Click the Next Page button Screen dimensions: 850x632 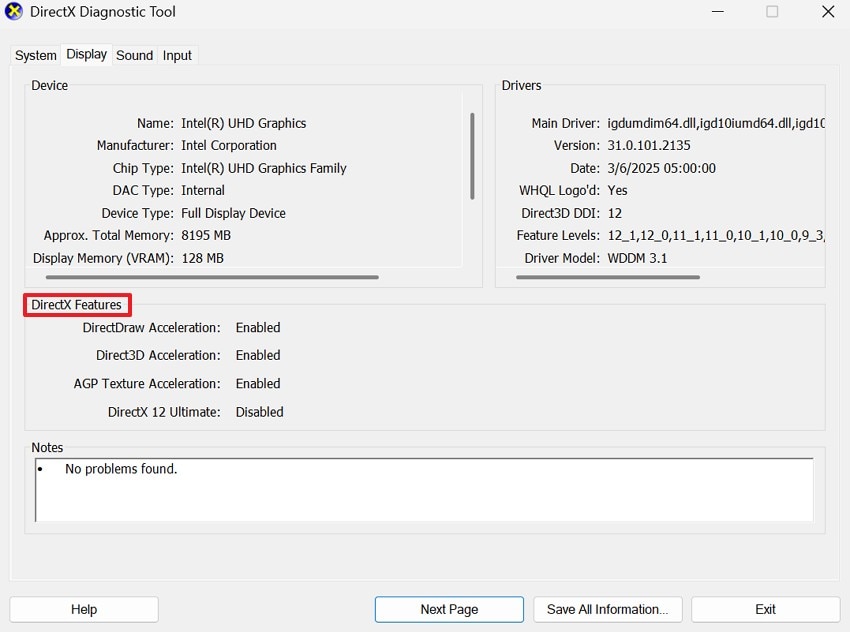(x=448, y=609)
